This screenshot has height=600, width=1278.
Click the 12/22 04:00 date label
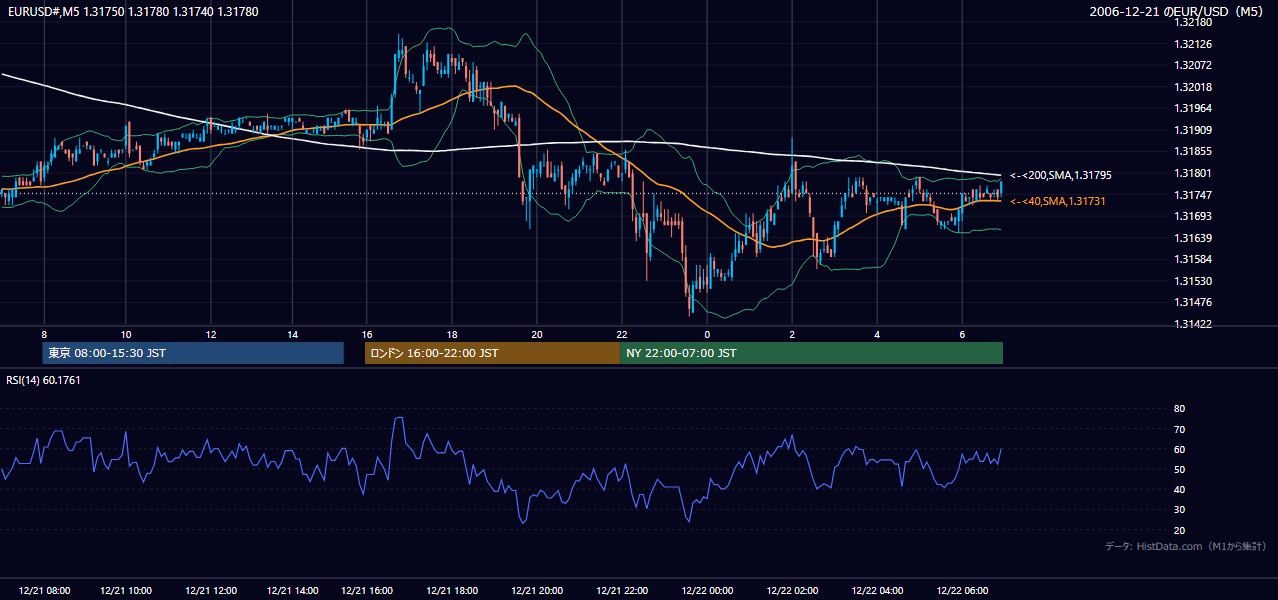pos(877,591)
